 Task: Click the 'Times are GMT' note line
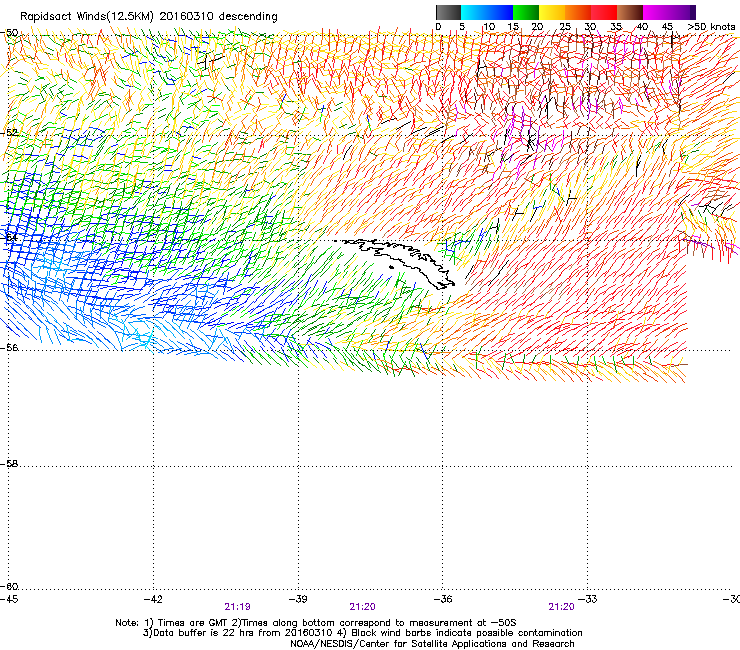316,623
